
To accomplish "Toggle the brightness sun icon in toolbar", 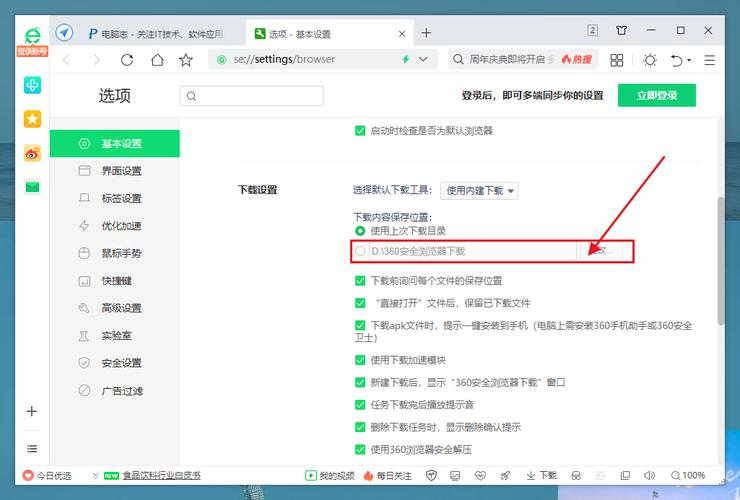I will [650, 60].
